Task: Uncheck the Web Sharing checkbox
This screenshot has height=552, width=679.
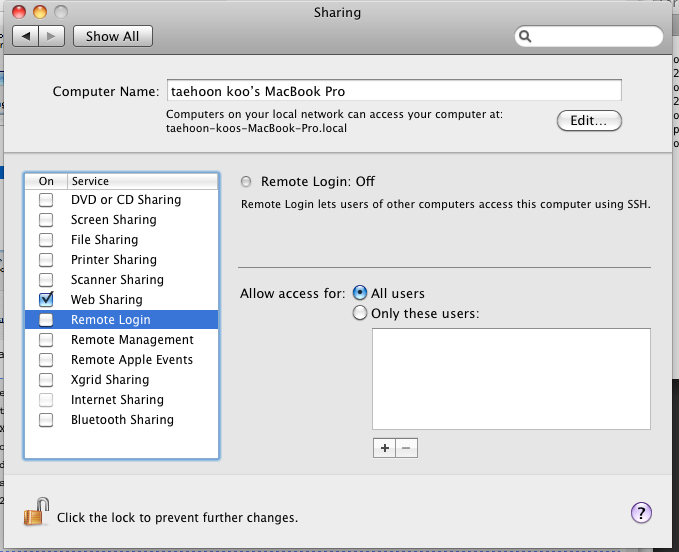Action: (46, 300)
